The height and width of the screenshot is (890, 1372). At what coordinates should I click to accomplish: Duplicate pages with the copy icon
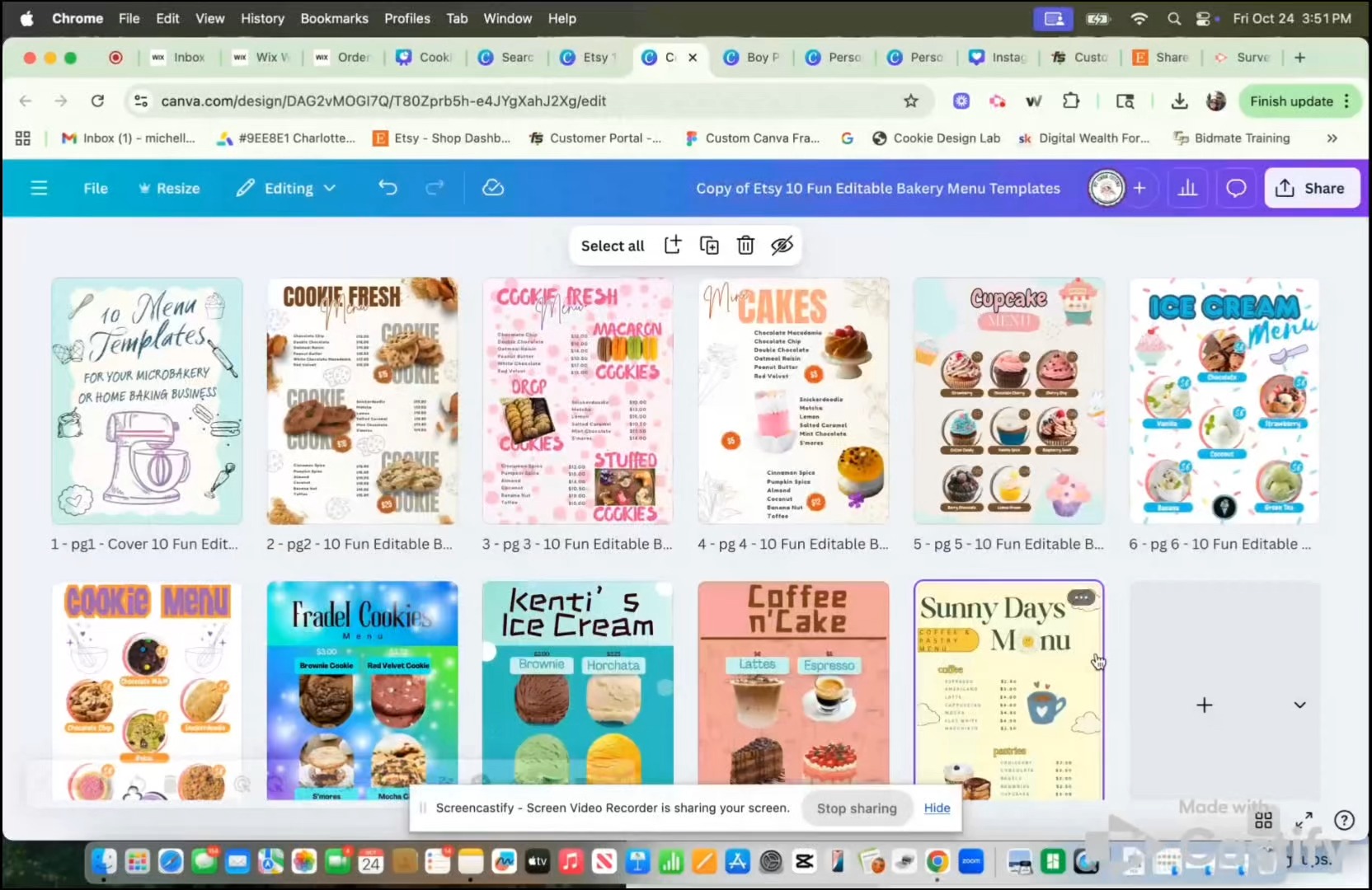[x=708, y=245]
